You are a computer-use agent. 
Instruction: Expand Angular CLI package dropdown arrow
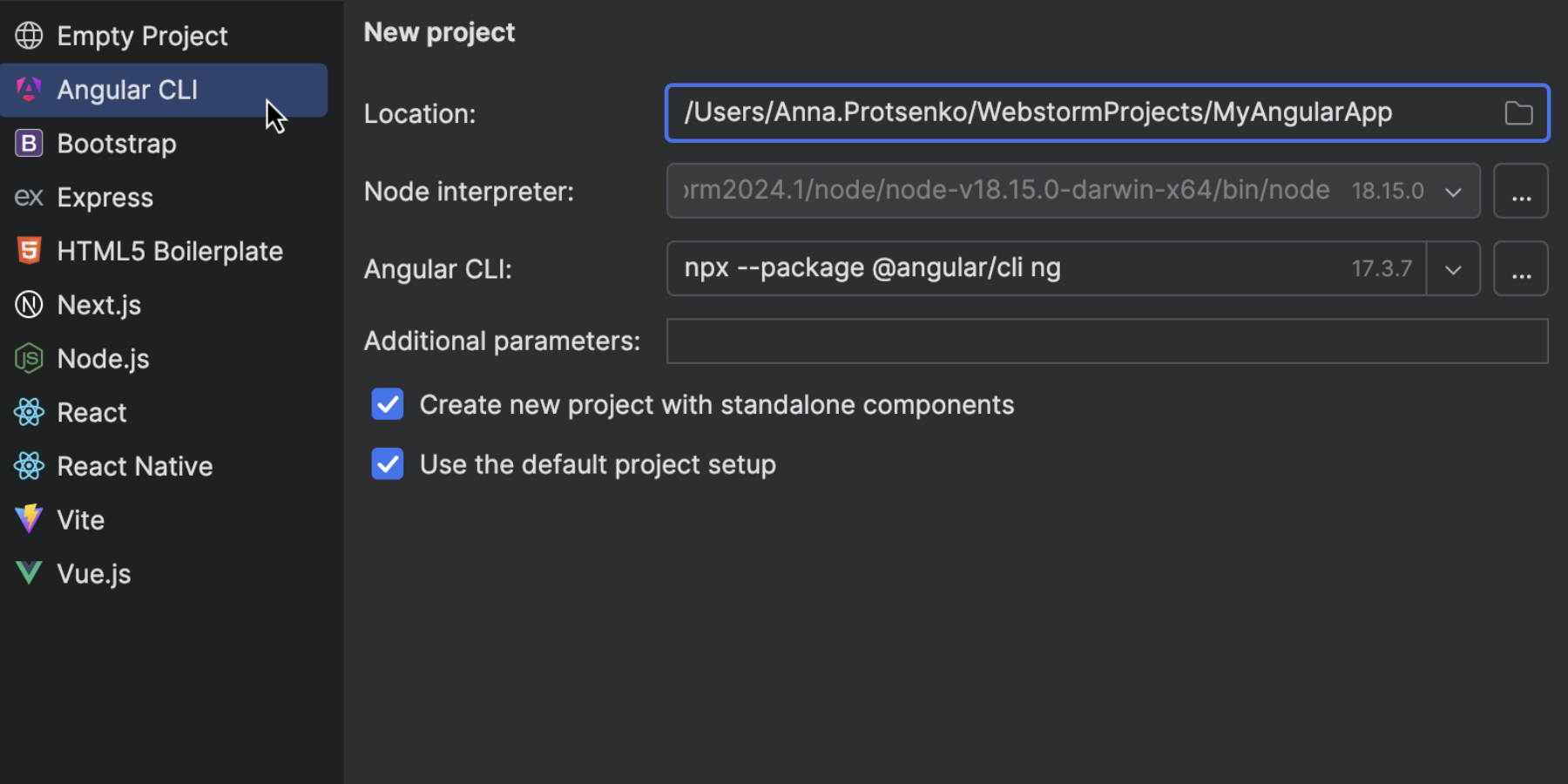[1453, 269]
